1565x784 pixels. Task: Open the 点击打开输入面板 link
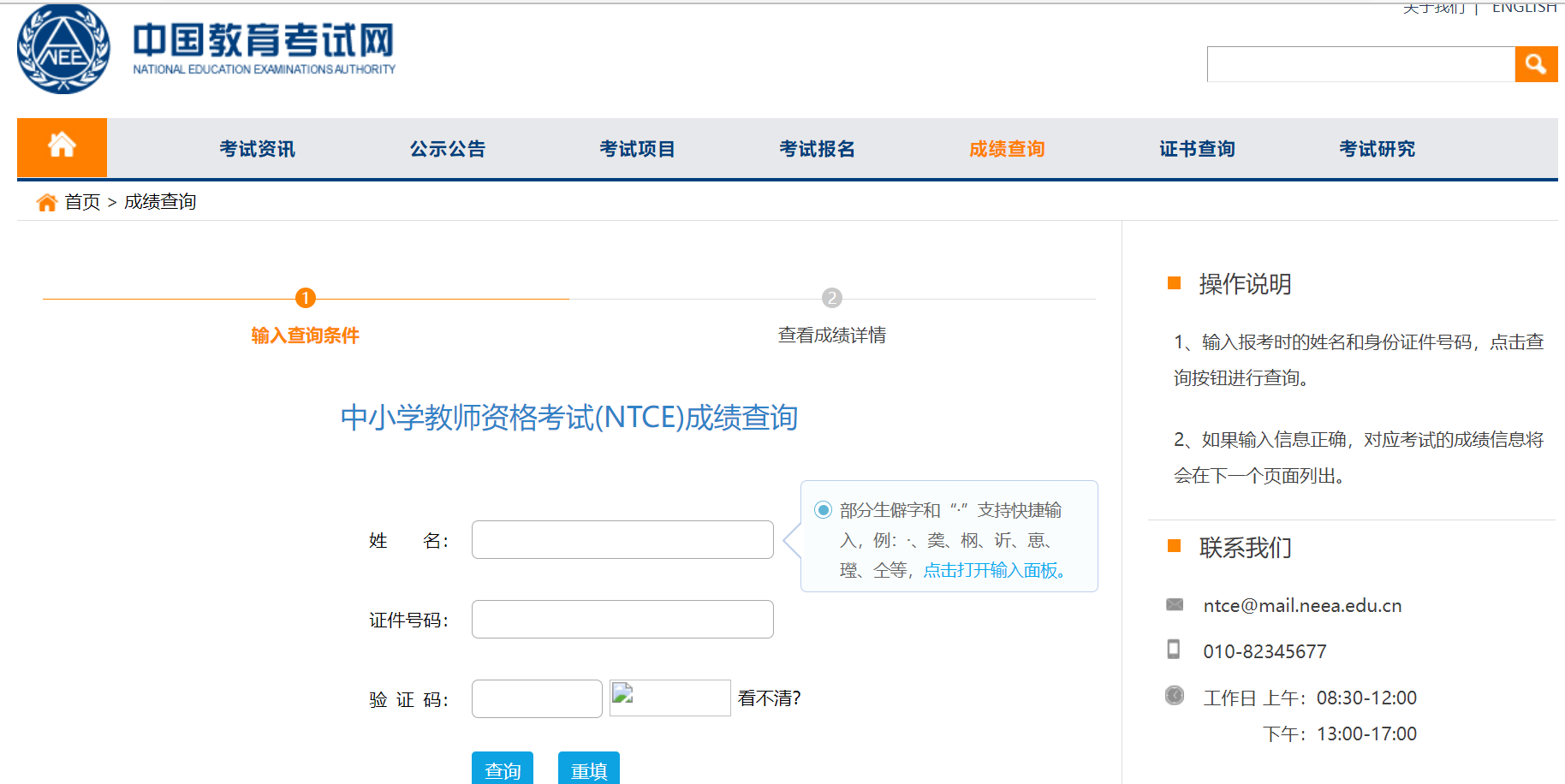point(994,570)
